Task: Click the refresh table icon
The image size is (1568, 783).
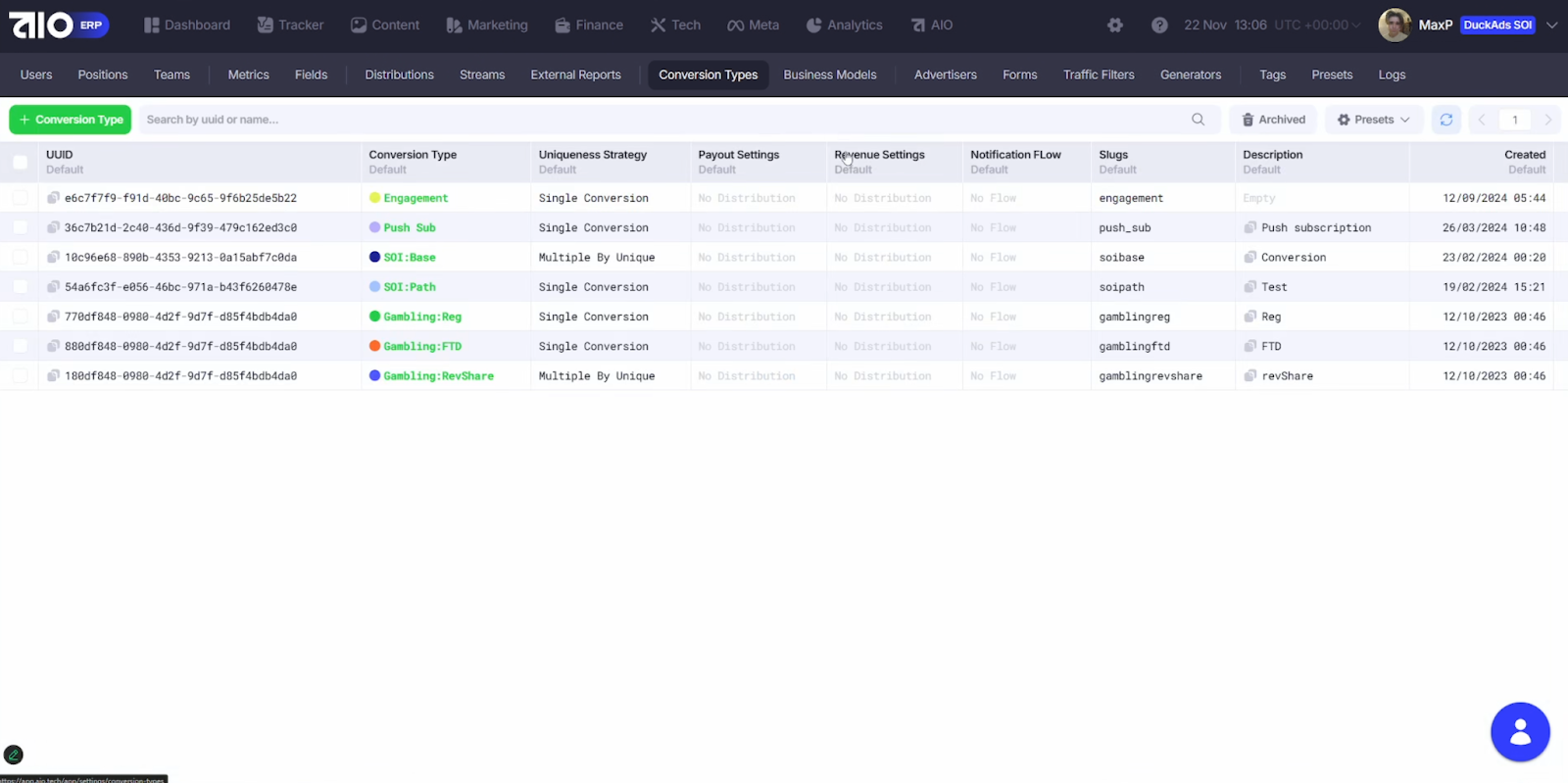Action: [1445, 120]
